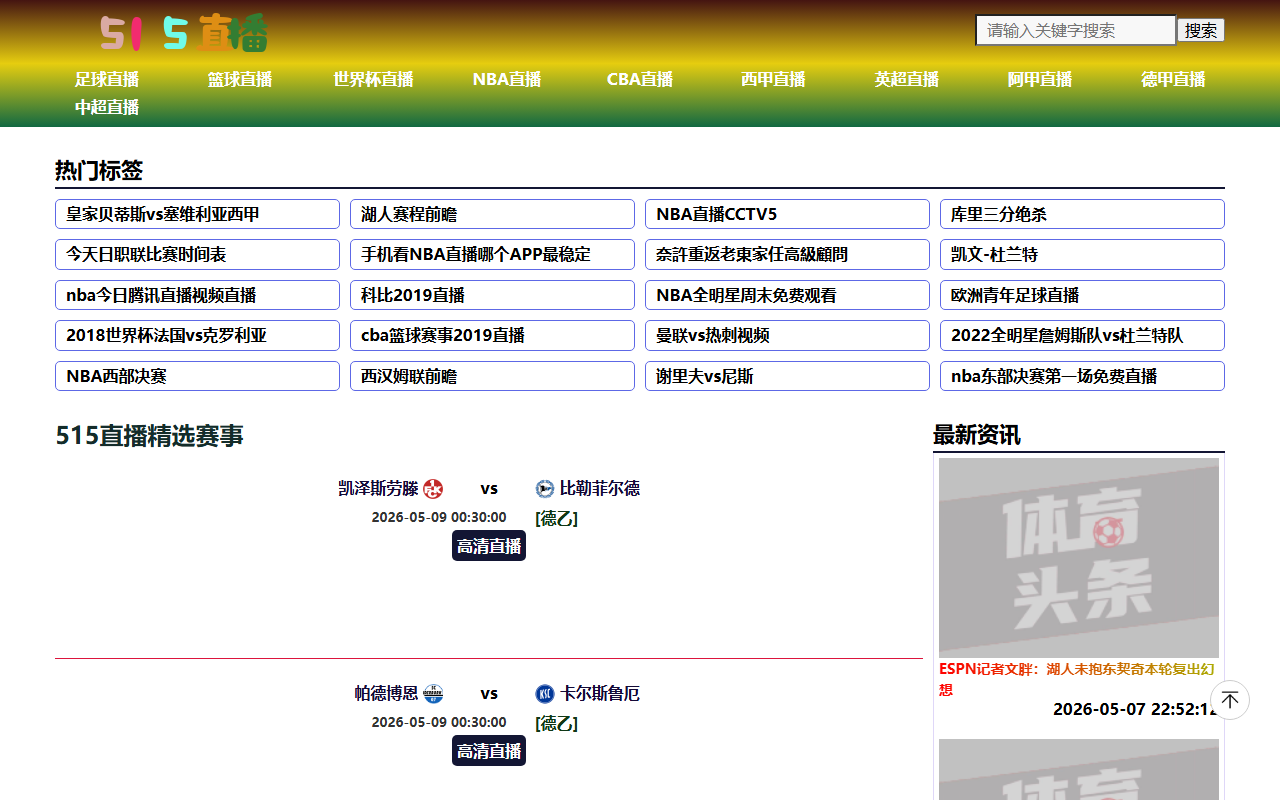Select tag 湖人赛程前瞻
1280x800 pixels.
tap(492, 214)
